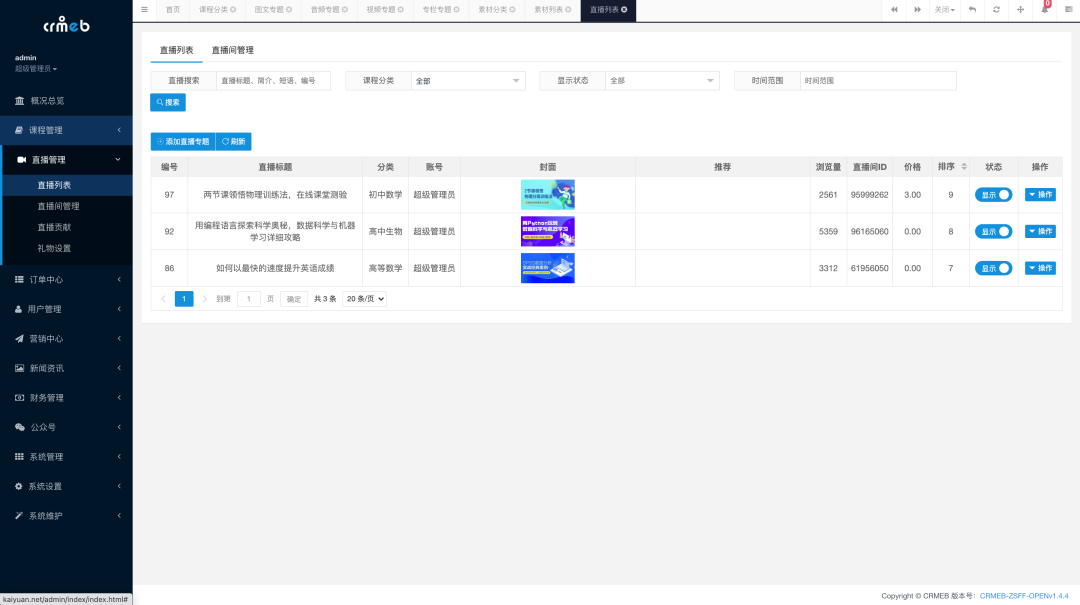The height and width of the screenshot is (605, 1080).
Task: Expand the 系统维护 sidebar menu
Action: point(66,516)
